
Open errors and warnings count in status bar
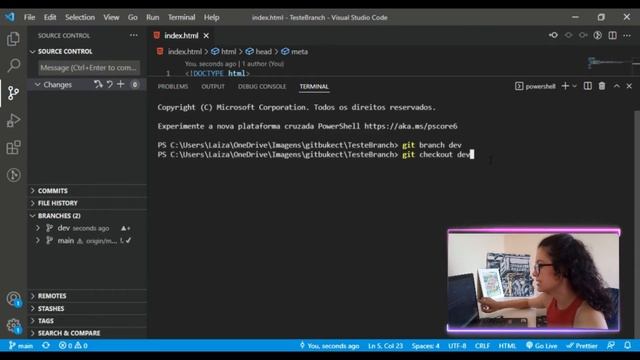[73, 346]
